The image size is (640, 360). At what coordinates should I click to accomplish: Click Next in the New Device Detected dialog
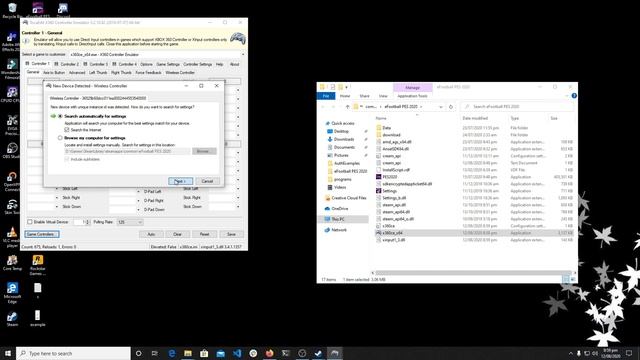point(180,181)
